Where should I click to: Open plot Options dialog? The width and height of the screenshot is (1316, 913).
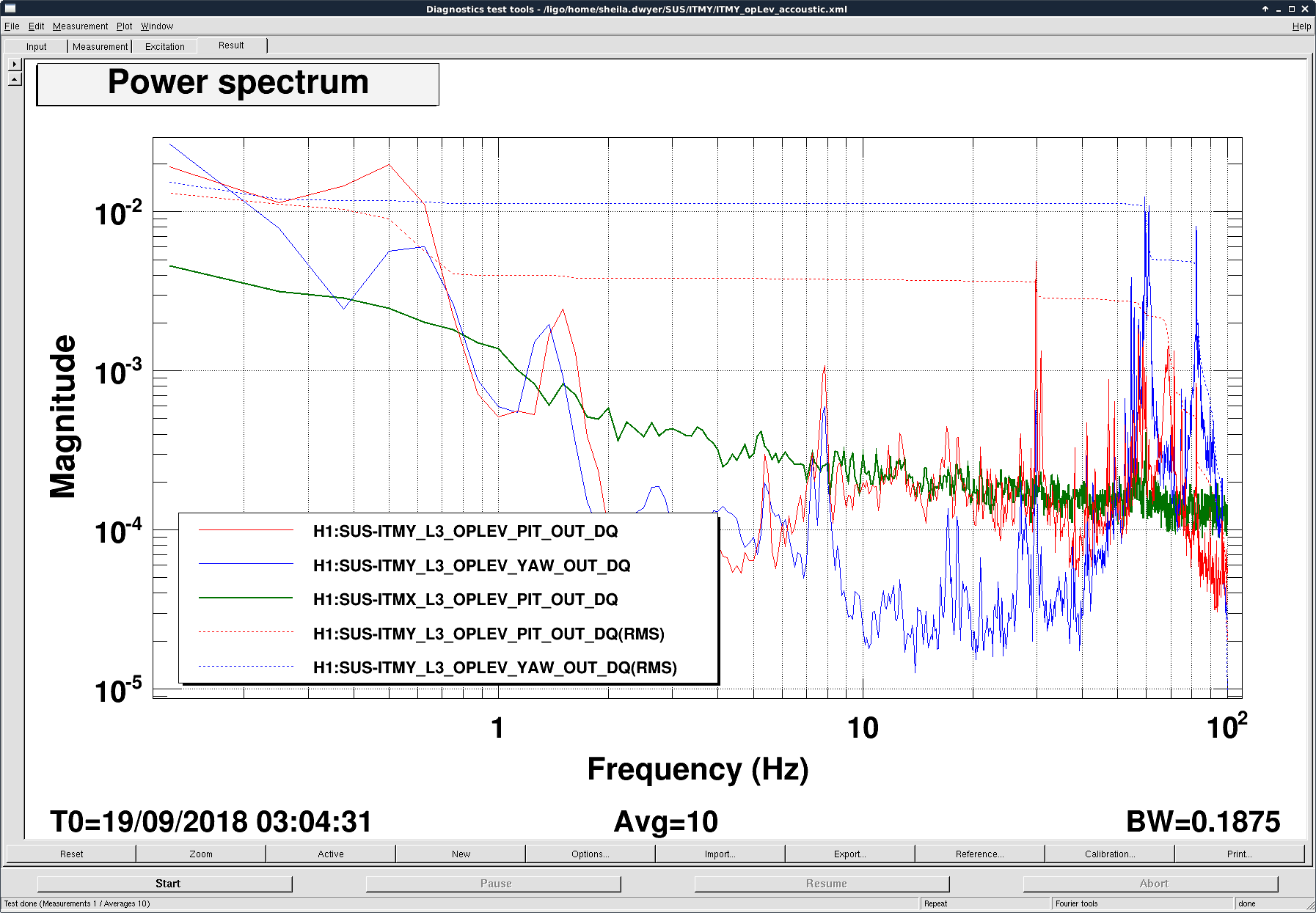591,854
